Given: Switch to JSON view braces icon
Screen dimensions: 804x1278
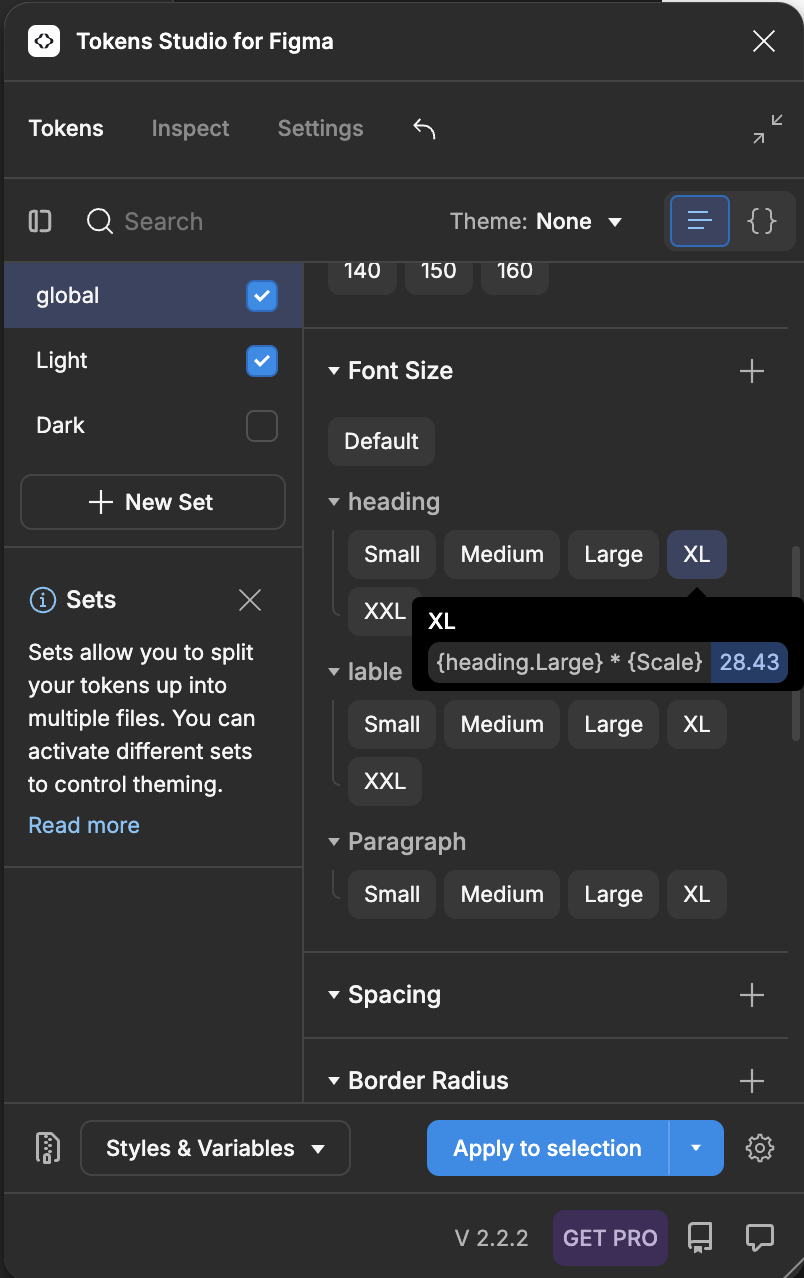Looking at the screenshot, I should [762, 220].
